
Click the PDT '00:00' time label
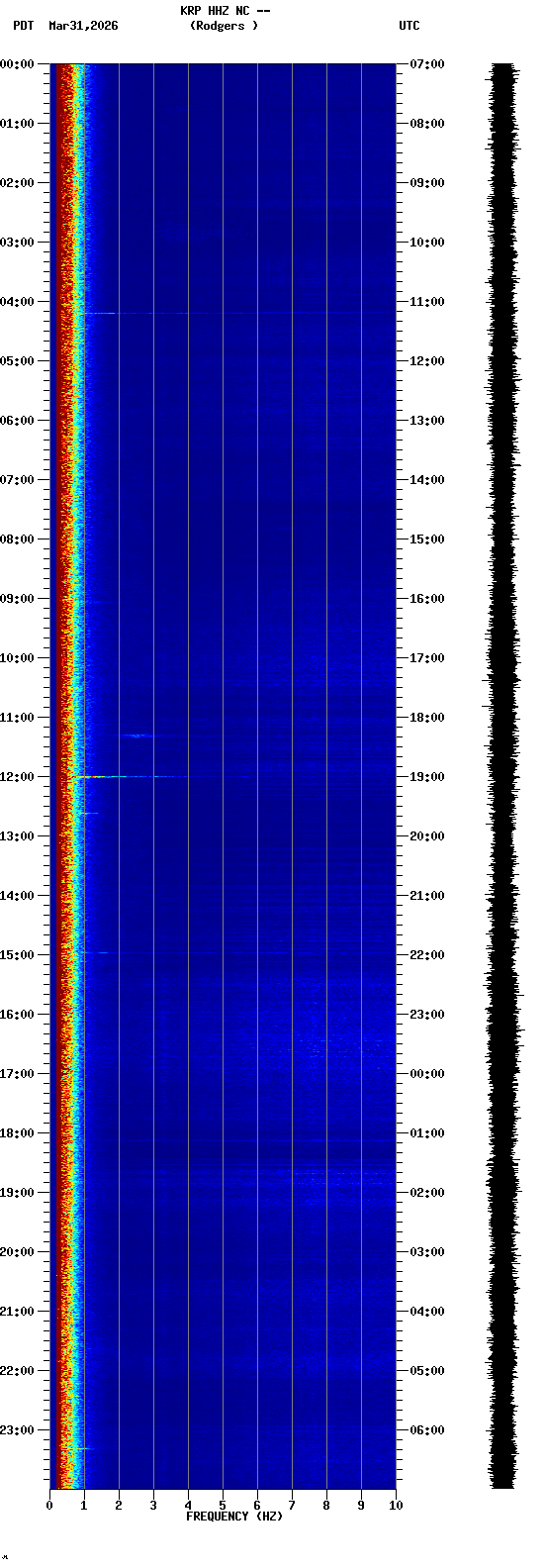pyautogui.click(x=18, y=64)
